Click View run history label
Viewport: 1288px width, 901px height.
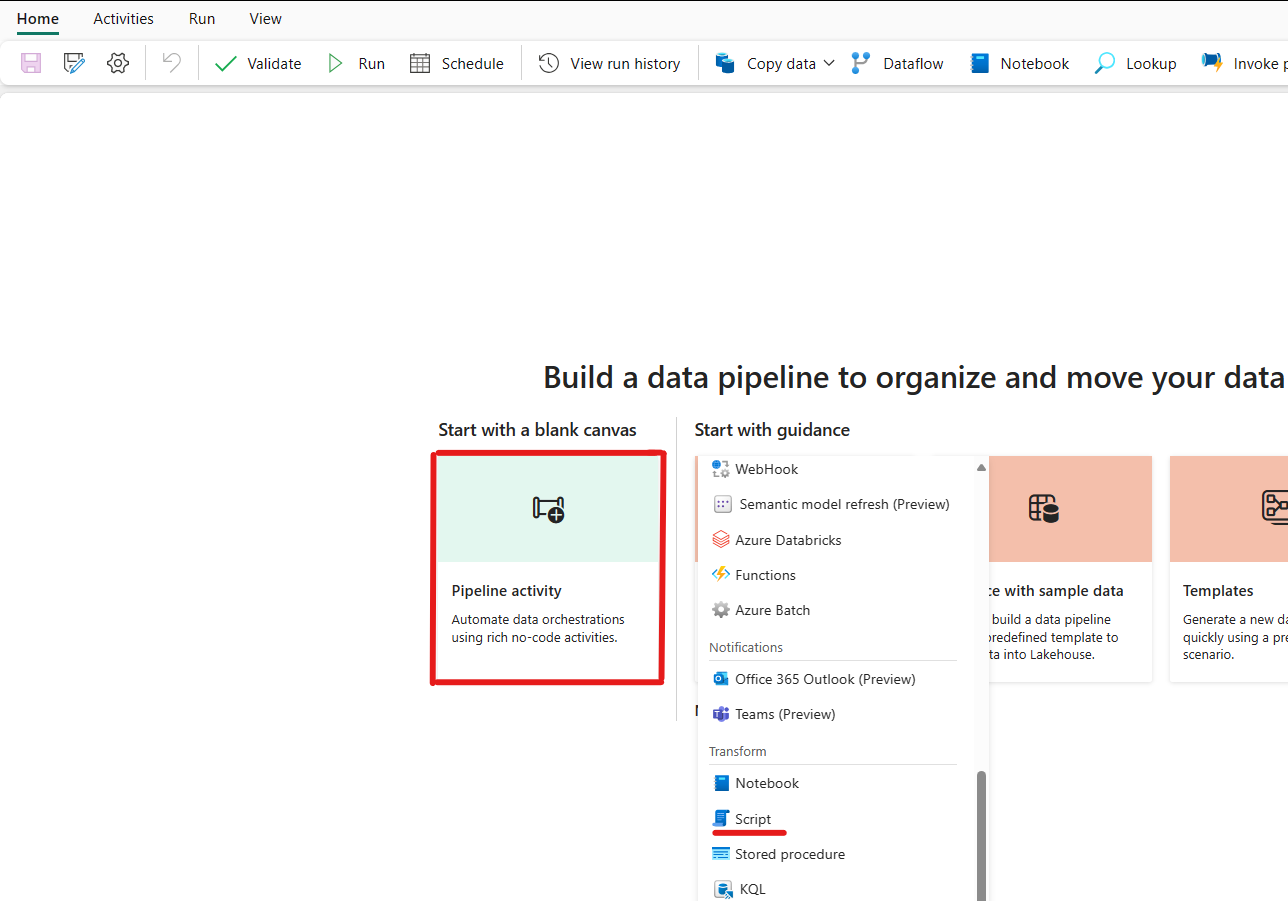click(625, 63)
